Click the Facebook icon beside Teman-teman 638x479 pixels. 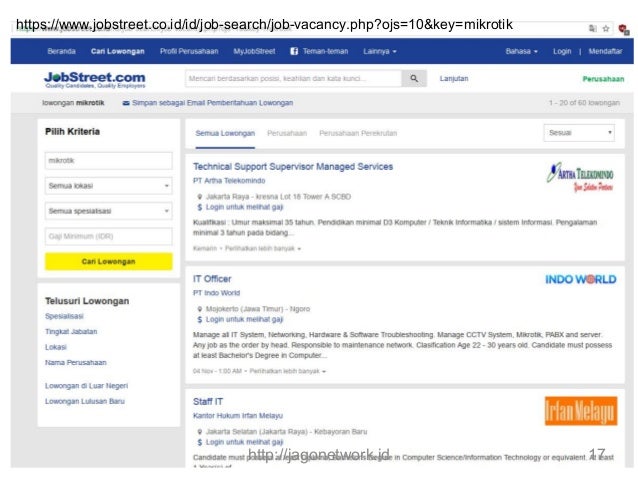pos(294,51)
